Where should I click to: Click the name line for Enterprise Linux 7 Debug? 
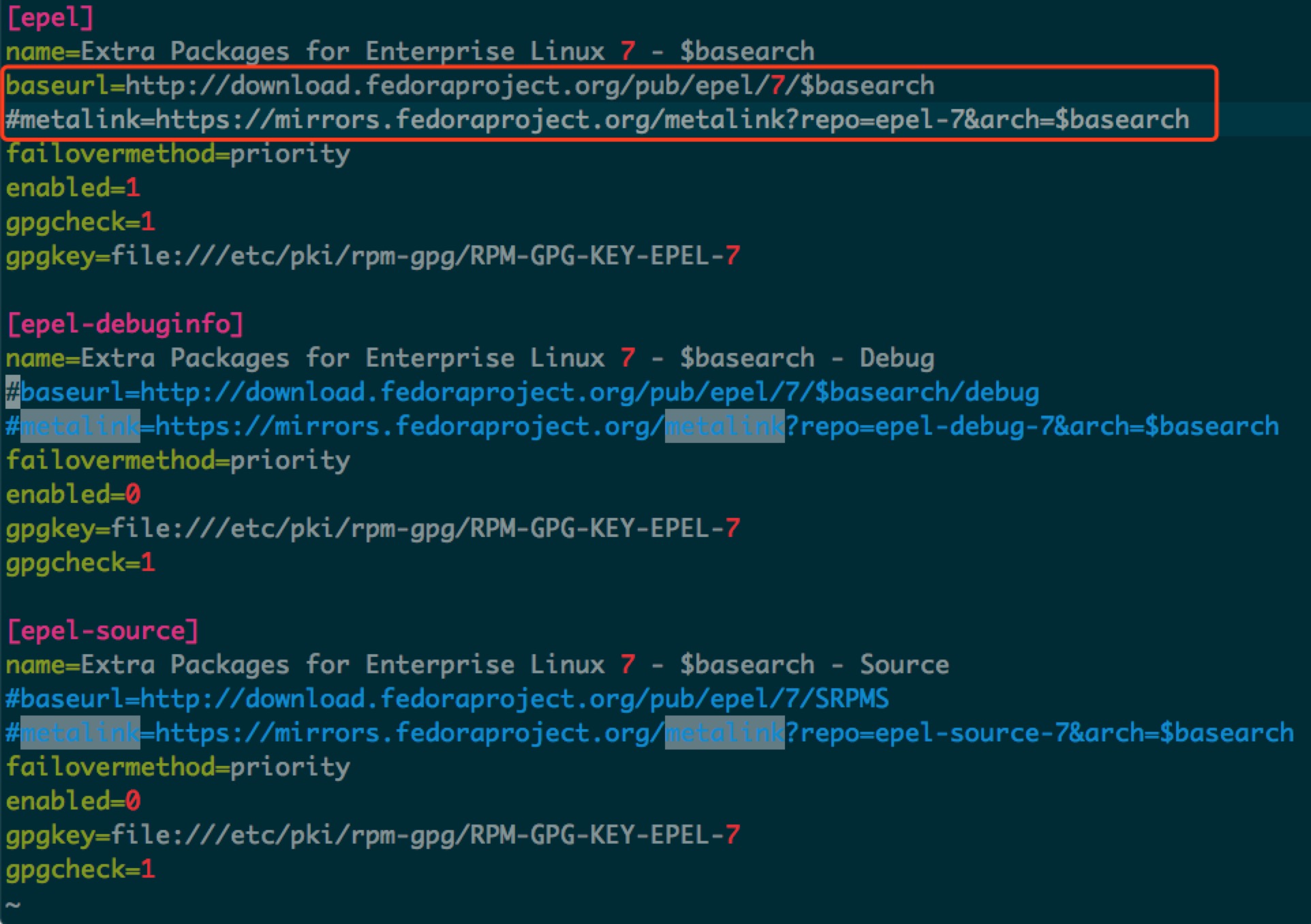(470, 358)
